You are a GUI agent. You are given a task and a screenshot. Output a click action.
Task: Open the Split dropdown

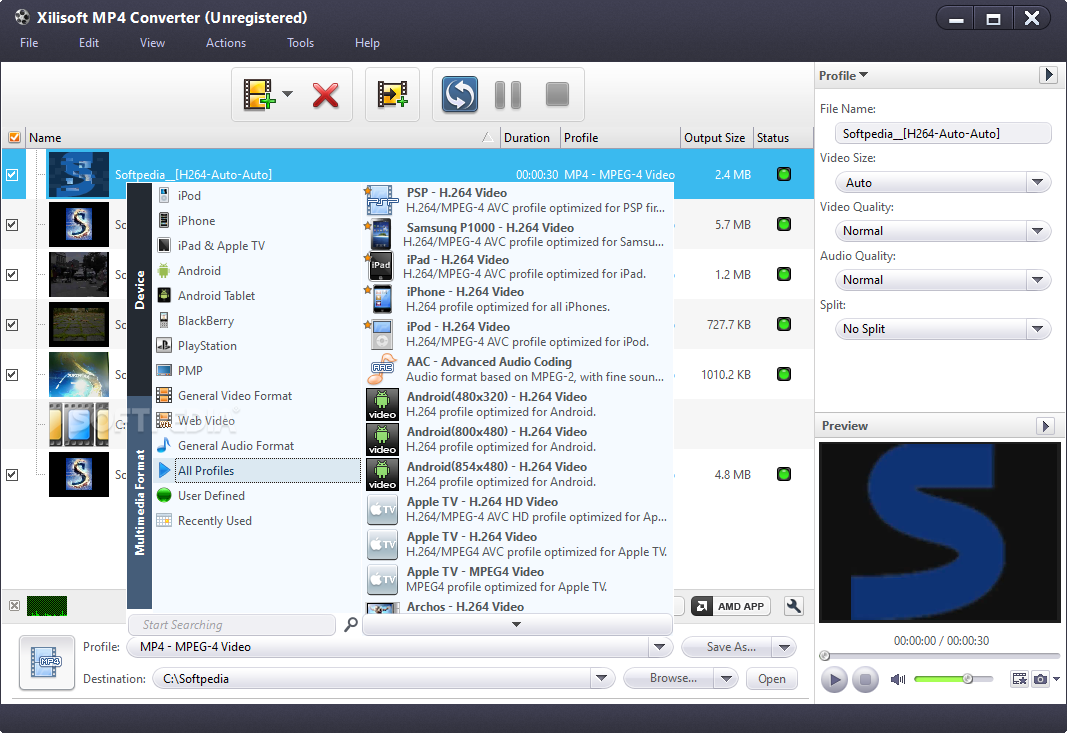click(x=1037, y=329)
